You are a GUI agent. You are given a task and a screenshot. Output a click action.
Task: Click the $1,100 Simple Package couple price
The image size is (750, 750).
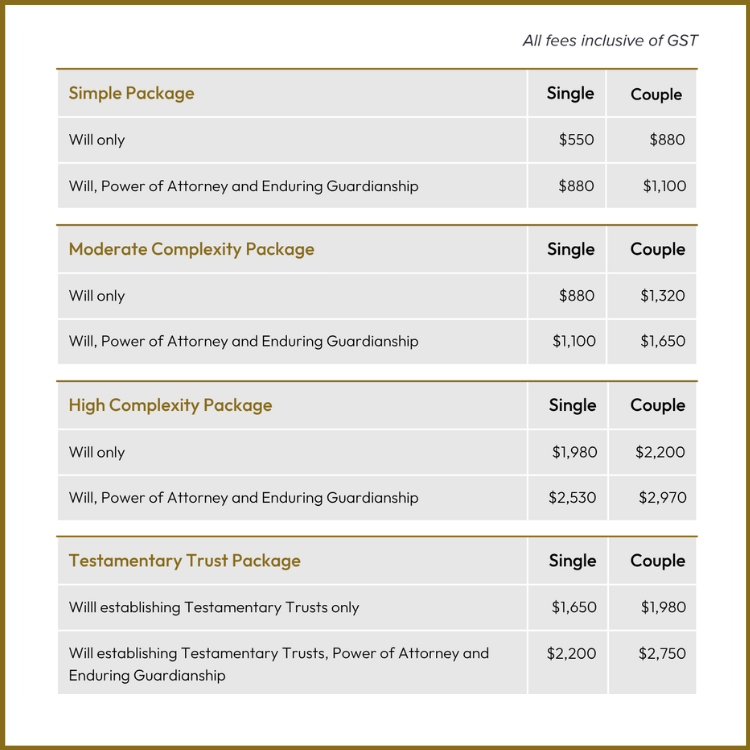(x=664, y=186)
